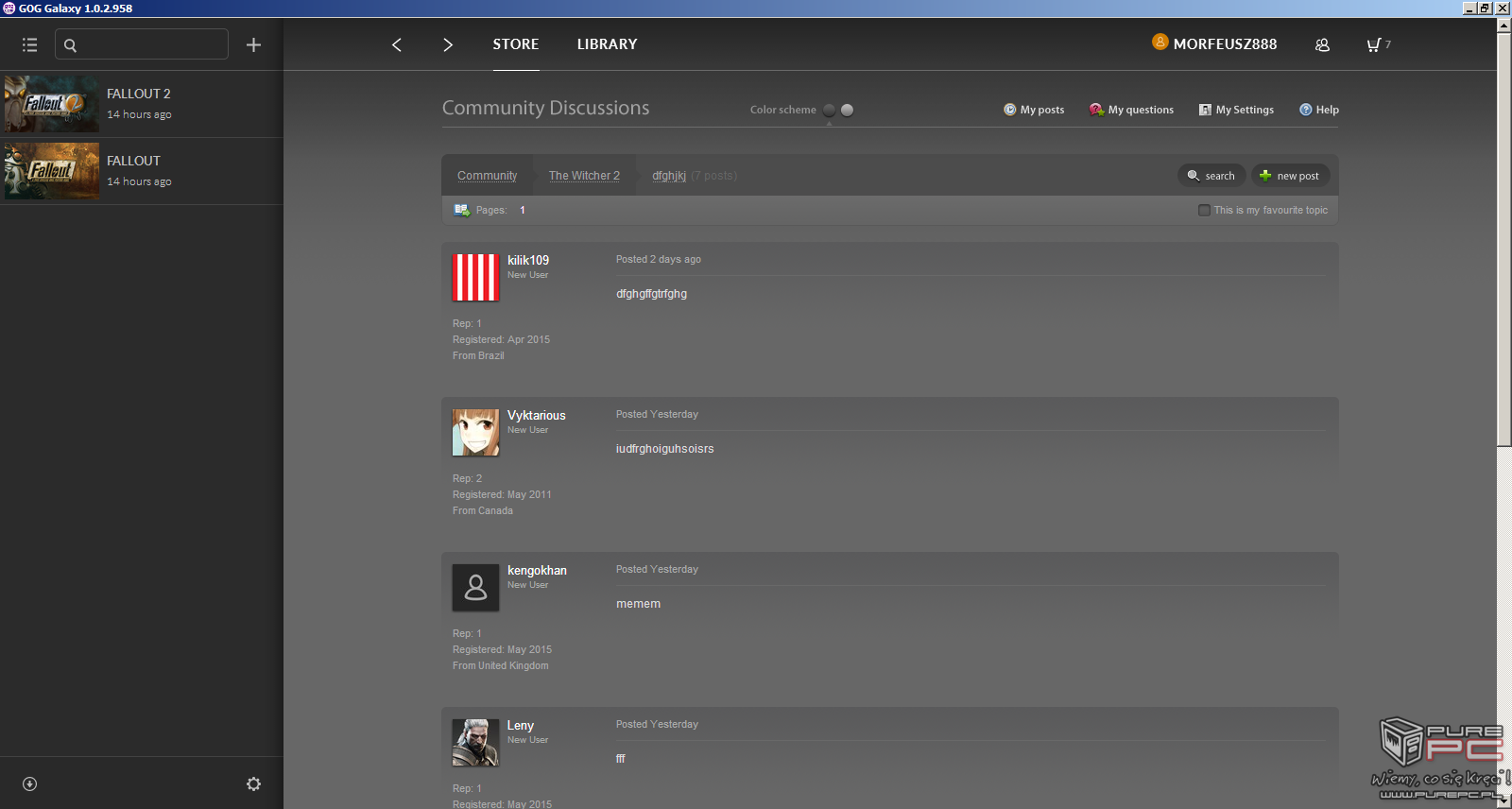This screenshot has height=809, width=1512.
Task: Click the plus icon to add game
Action: point(253,44)
